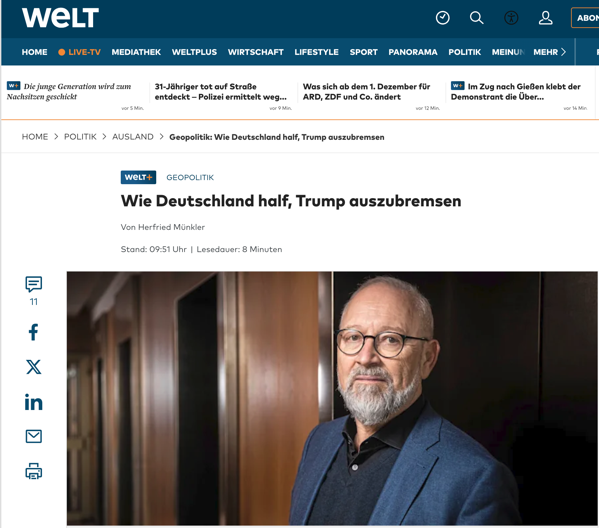Open the search magnifier icon
This screenshot has height=528, width=599.
476,18
